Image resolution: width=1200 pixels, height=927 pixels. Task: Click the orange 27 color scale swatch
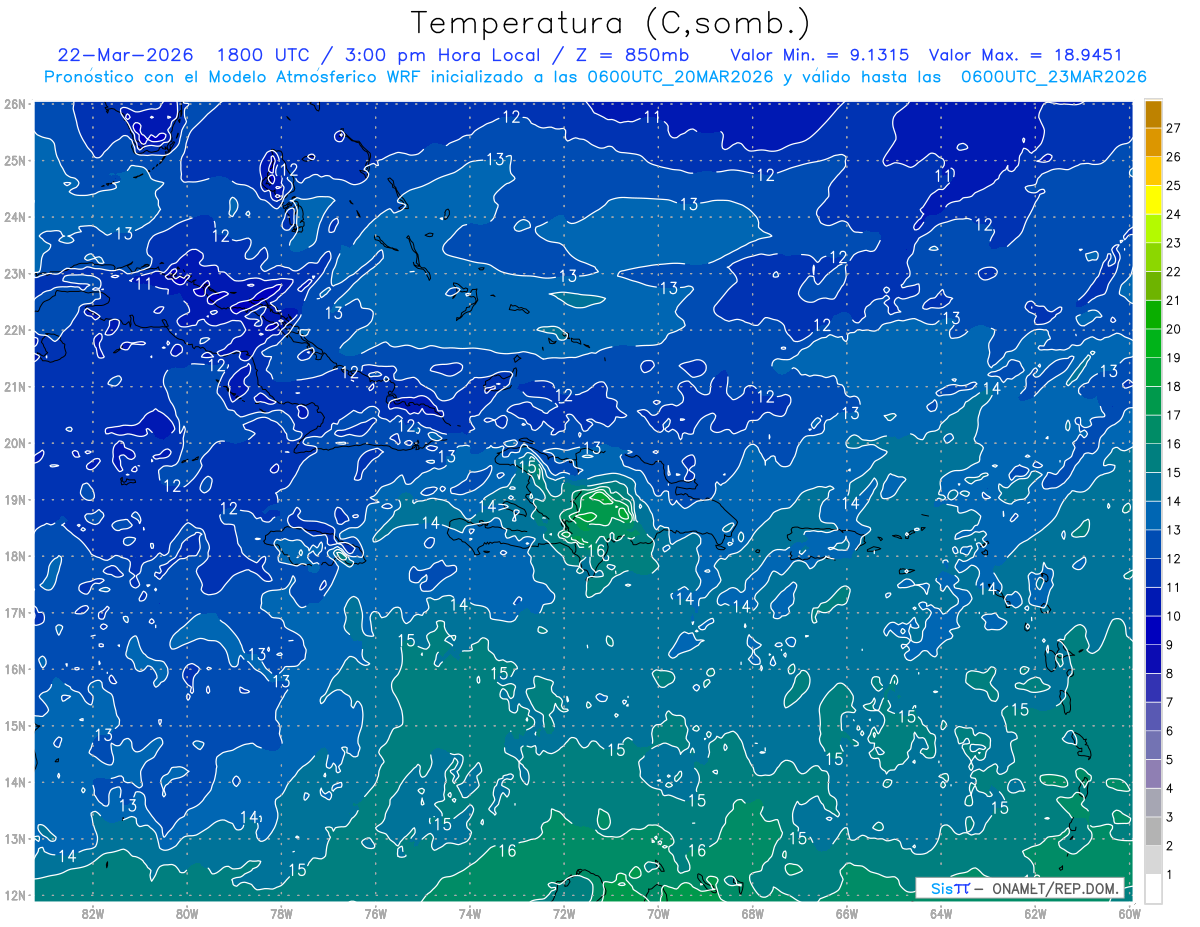coord(1153,114)
